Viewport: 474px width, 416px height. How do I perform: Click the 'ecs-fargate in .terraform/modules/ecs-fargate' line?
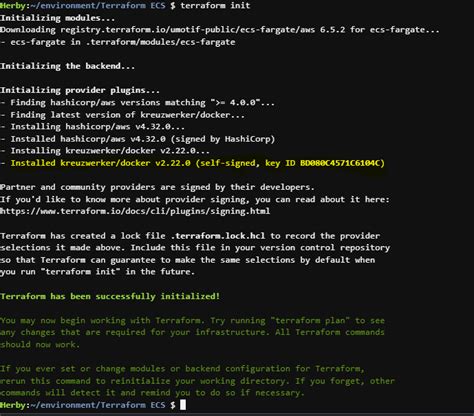tap(118, 42)
